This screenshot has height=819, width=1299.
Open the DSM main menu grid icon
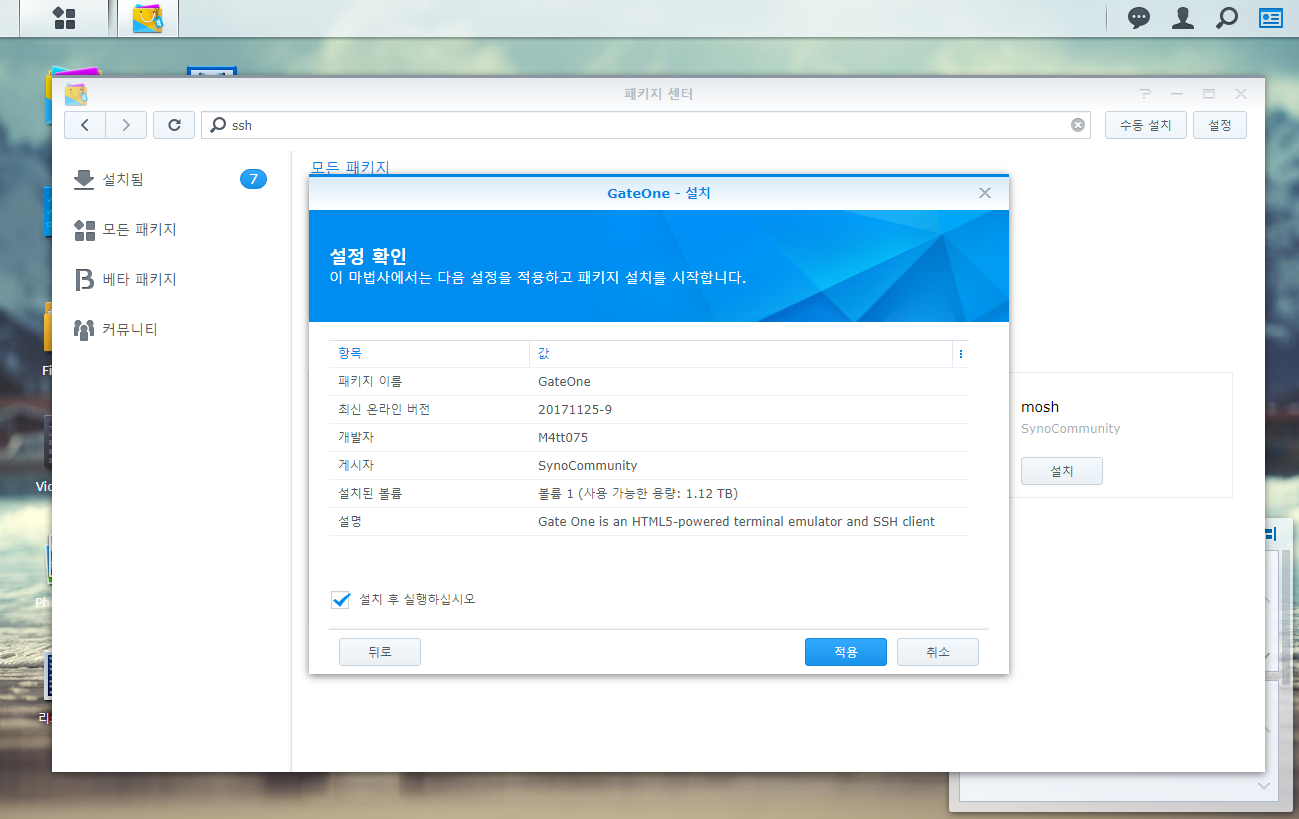(64, 18)
